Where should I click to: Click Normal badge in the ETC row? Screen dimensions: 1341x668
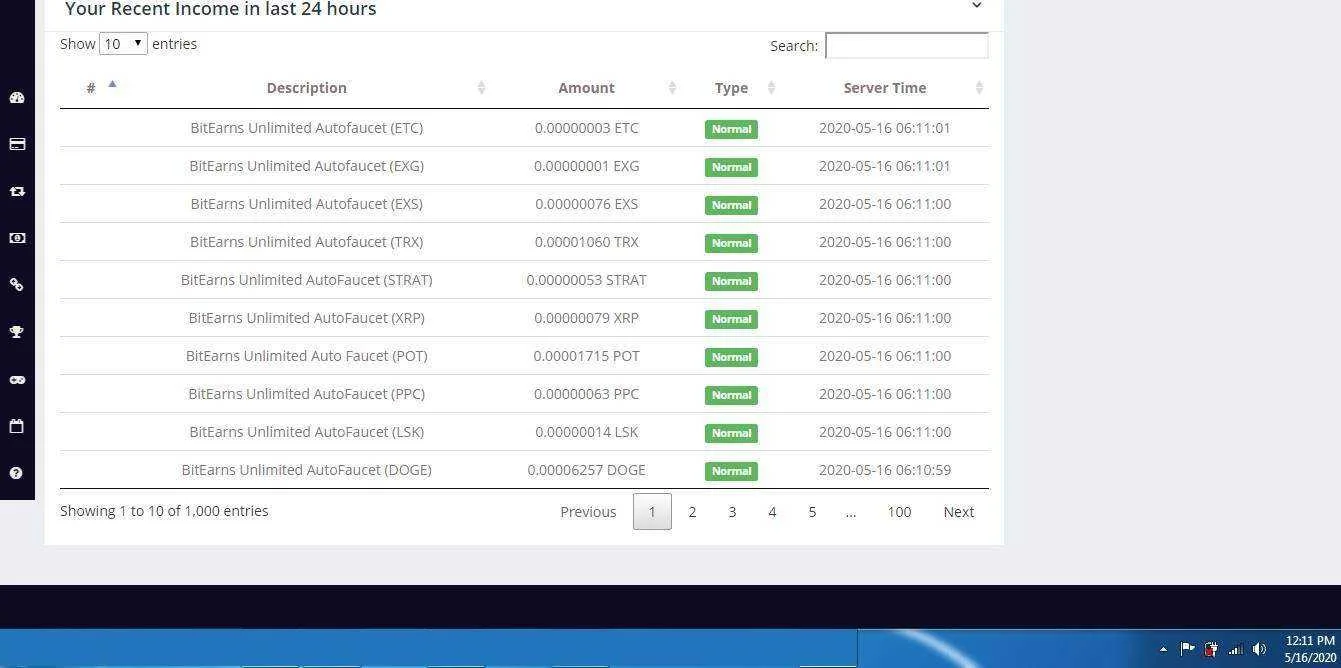click(731, 129)
